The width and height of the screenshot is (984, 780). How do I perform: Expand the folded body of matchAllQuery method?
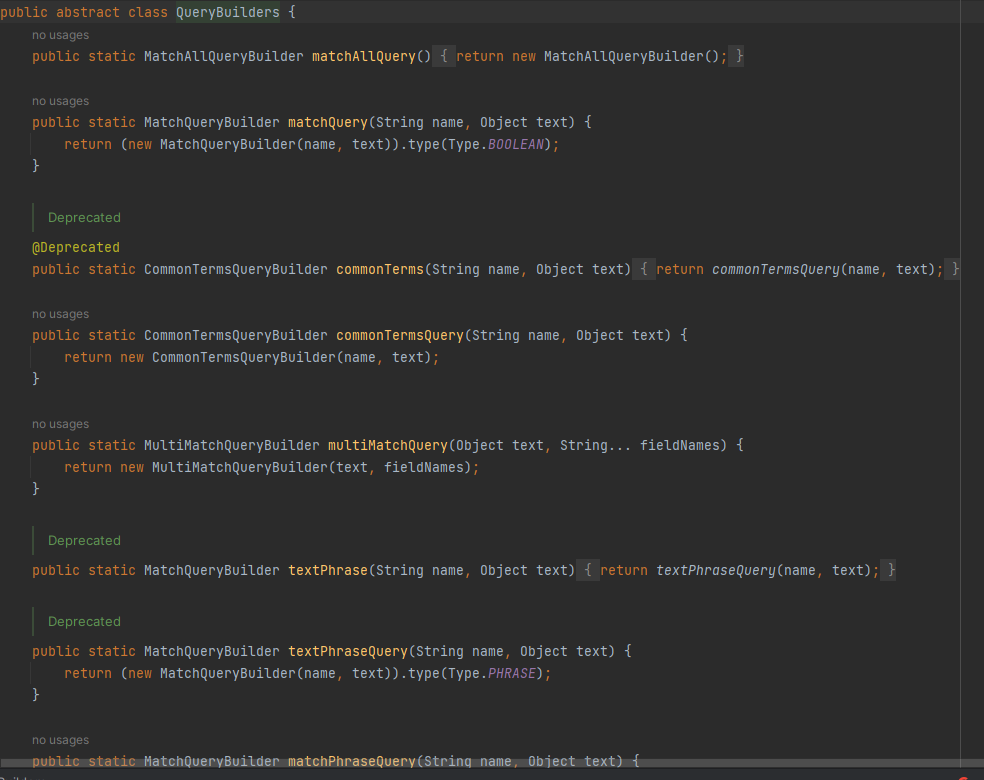(x=444, y=56)
